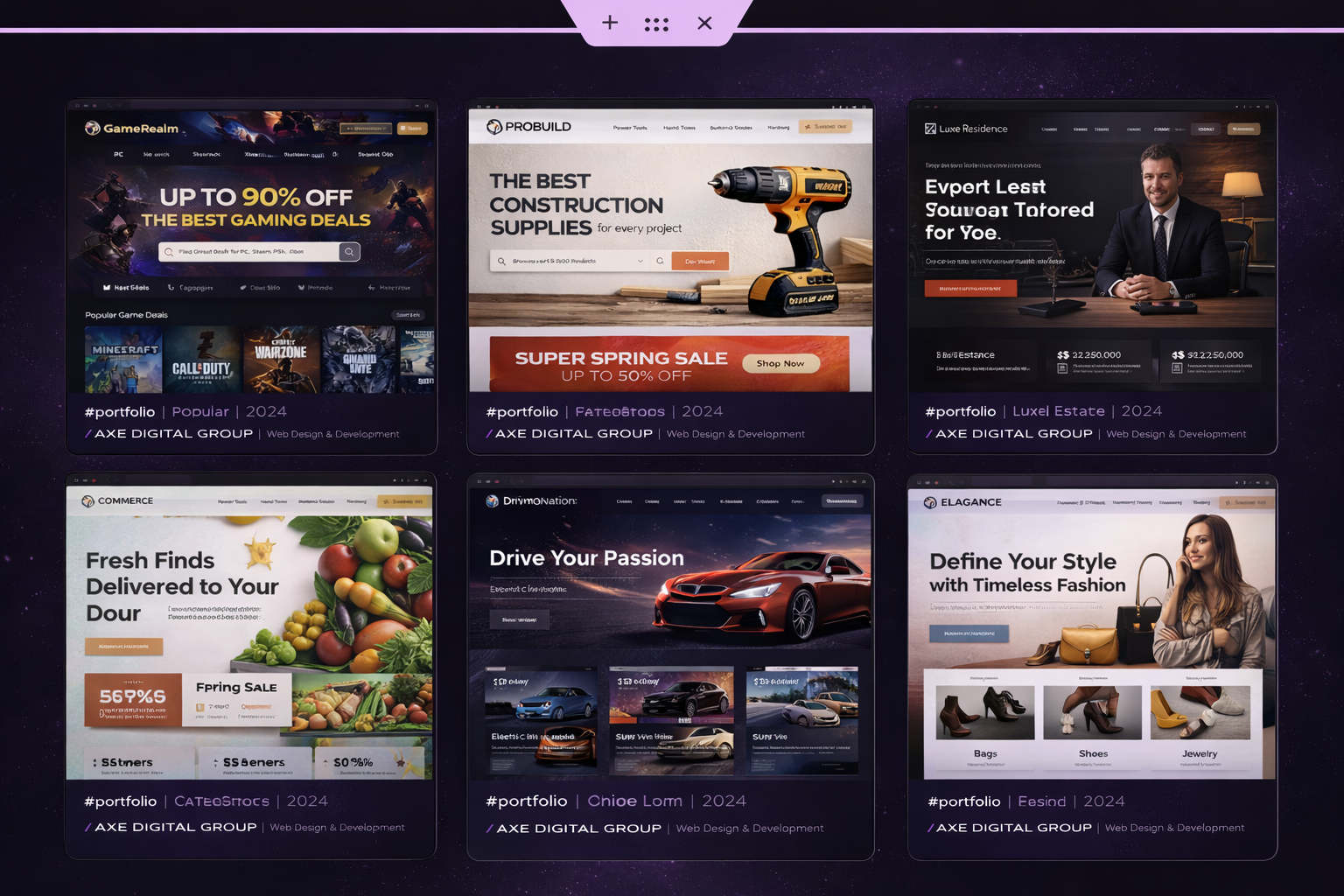The height and width of the screenshot is (896, 1344).
Task: Click the X icon in top tab
Action: coord(704,24)
